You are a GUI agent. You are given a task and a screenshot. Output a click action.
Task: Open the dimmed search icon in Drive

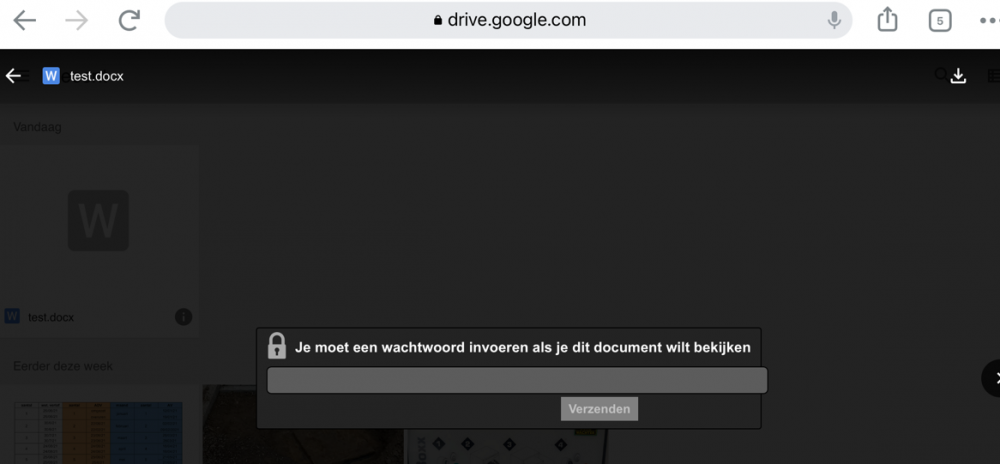click(941, 75)
